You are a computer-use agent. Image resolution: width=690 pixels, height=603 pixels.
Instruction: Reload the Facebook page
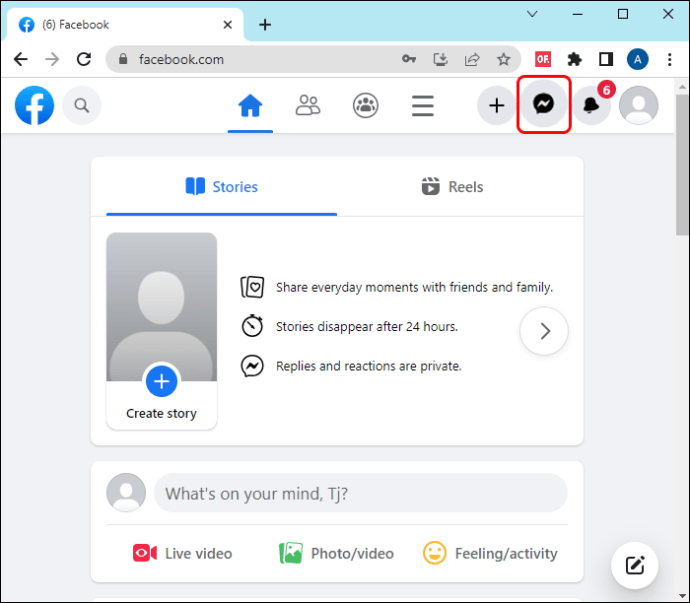84,59
